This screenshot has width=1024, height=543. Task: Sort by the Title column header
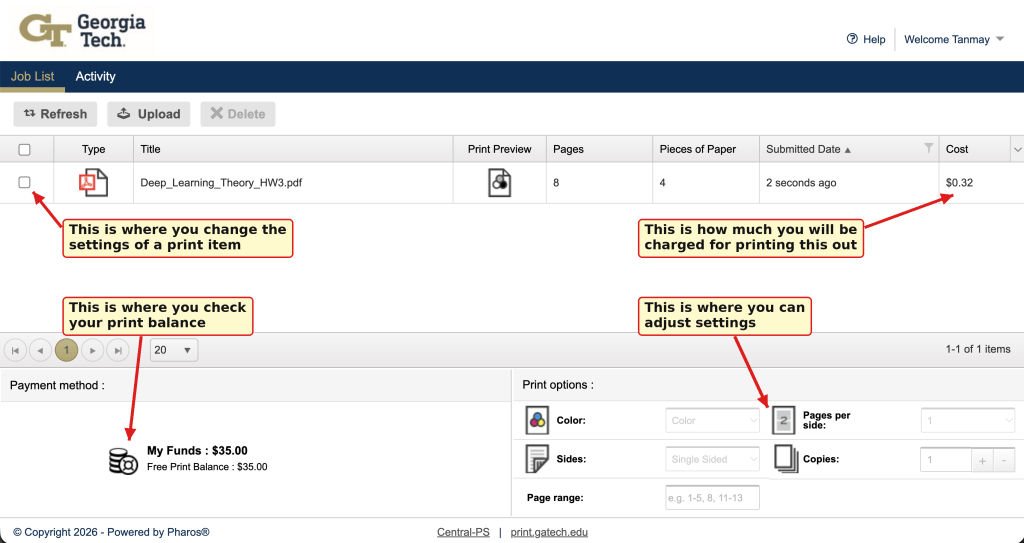[293, 149]
